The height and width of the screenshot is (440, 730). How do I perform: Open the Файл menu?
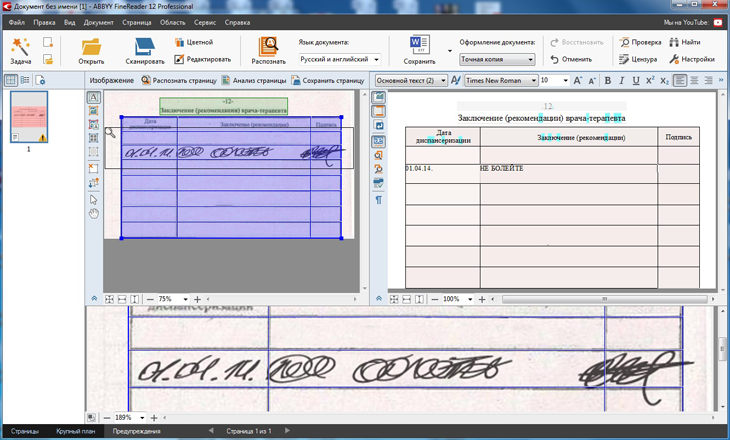pos(17,21)
